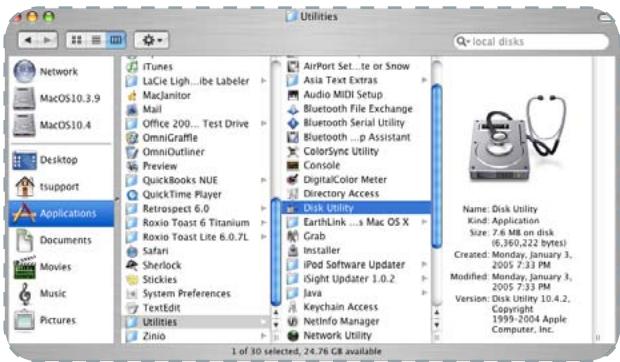Open the Desktop sidebar item

tap(45, 160)
